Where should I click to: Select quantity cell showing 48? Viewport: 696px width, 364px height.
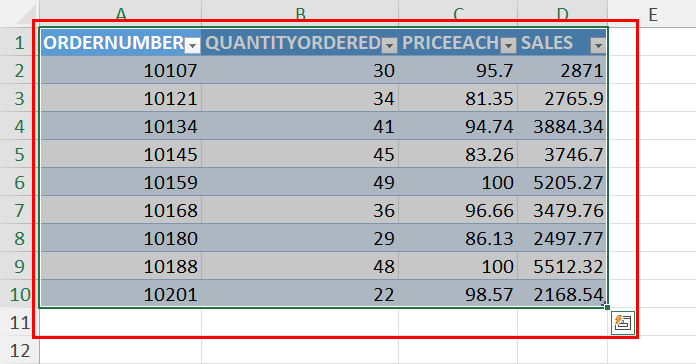(x=300, y=265)
